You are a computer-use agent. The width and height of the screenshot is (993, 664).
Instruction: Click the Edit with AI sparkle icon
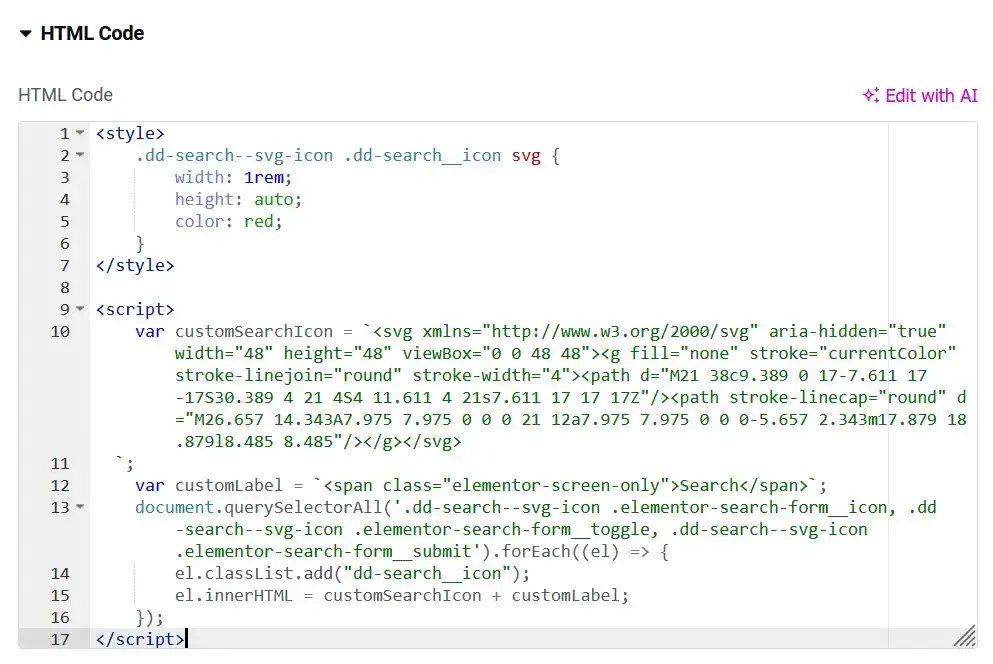tap(871, 95)
